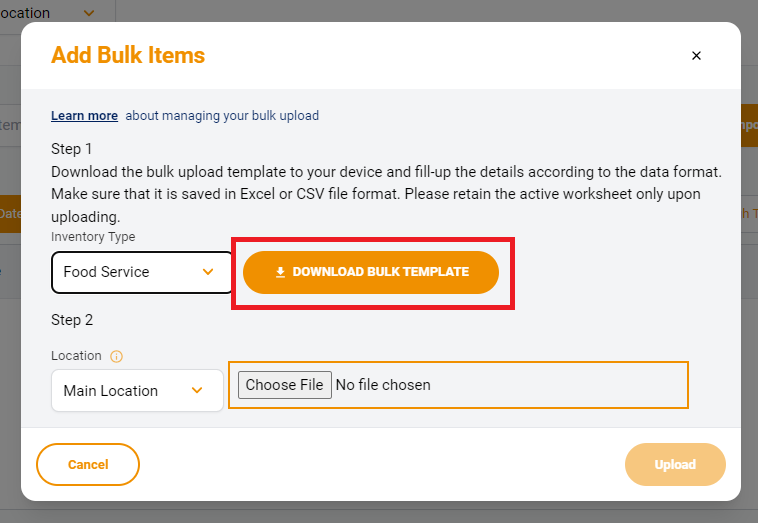Click the download arrow icon in template button

coord(280,272)
